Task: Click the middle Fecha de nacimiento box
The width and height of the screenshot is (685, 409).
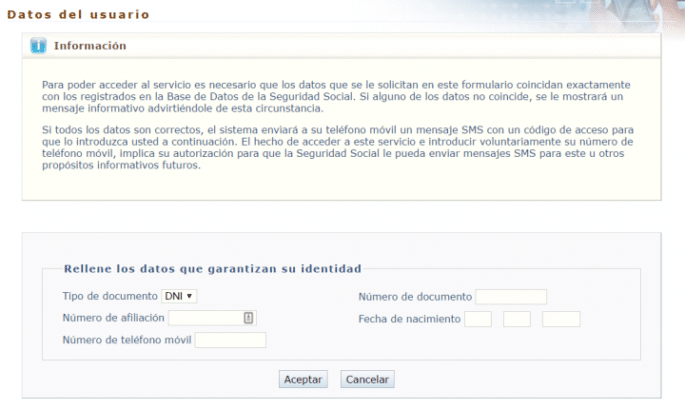Action: click(516, 319)
